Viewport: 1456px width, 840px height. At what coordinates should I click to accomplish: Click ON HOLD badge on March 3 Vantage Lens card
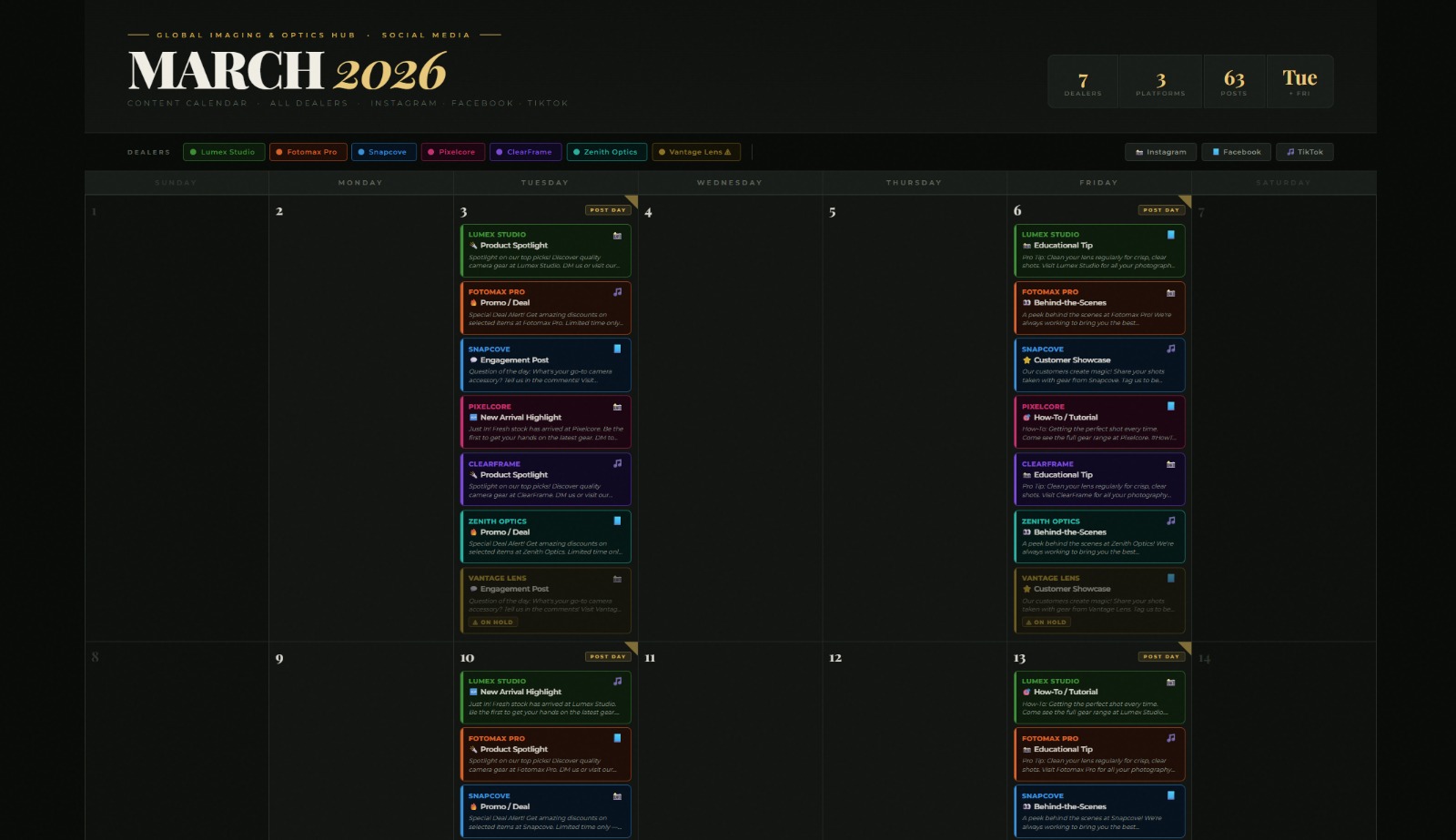coord(493,622)
